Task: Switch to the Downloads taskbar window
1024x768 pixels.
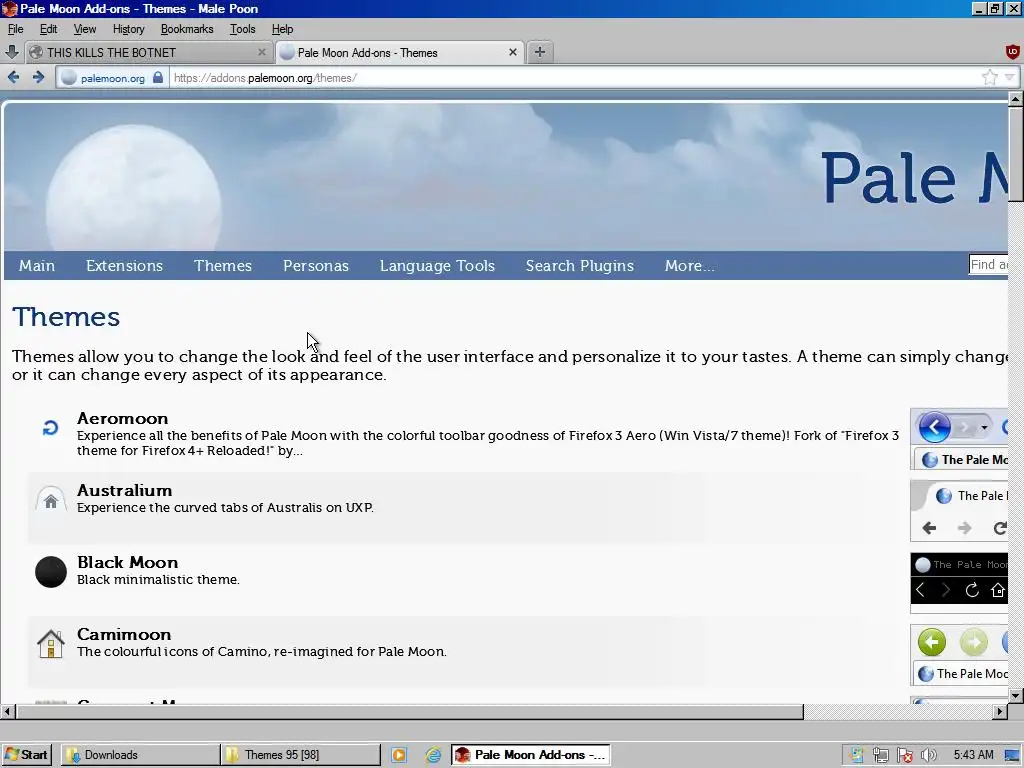Action: tap(140, 755)
